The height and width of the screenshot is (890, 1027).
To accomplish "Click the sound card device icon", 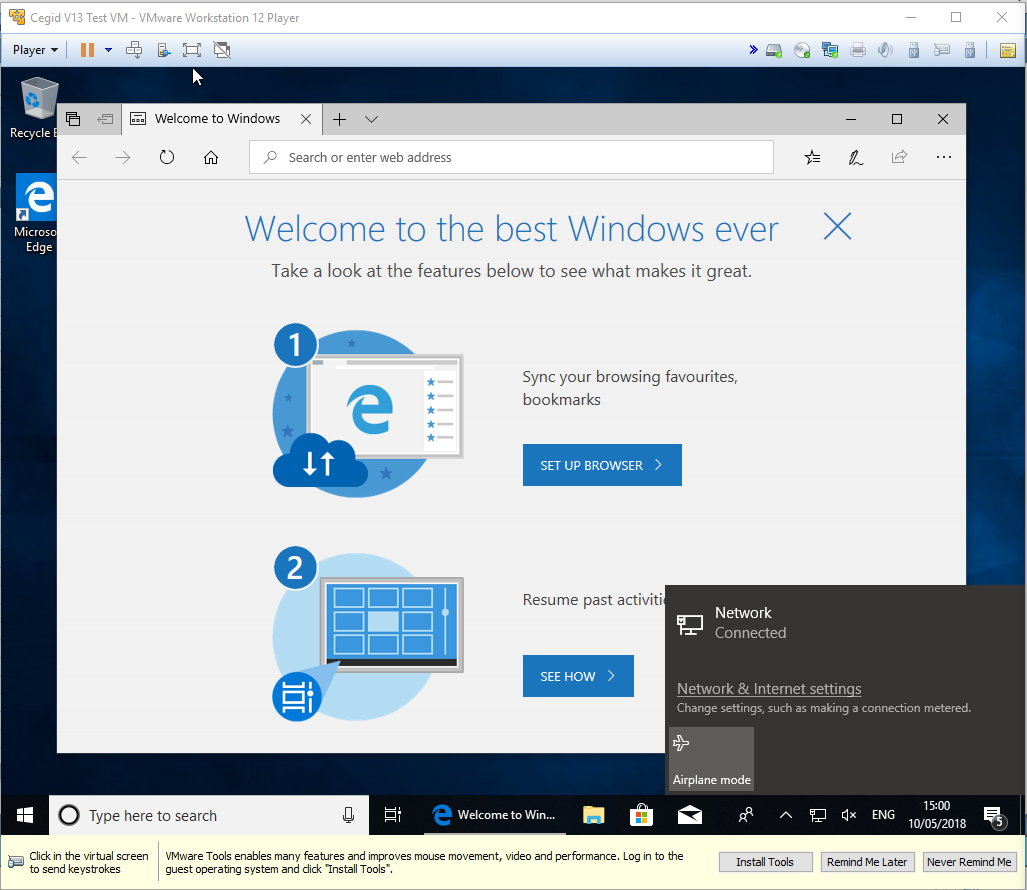I will click(x=886, y=50).
